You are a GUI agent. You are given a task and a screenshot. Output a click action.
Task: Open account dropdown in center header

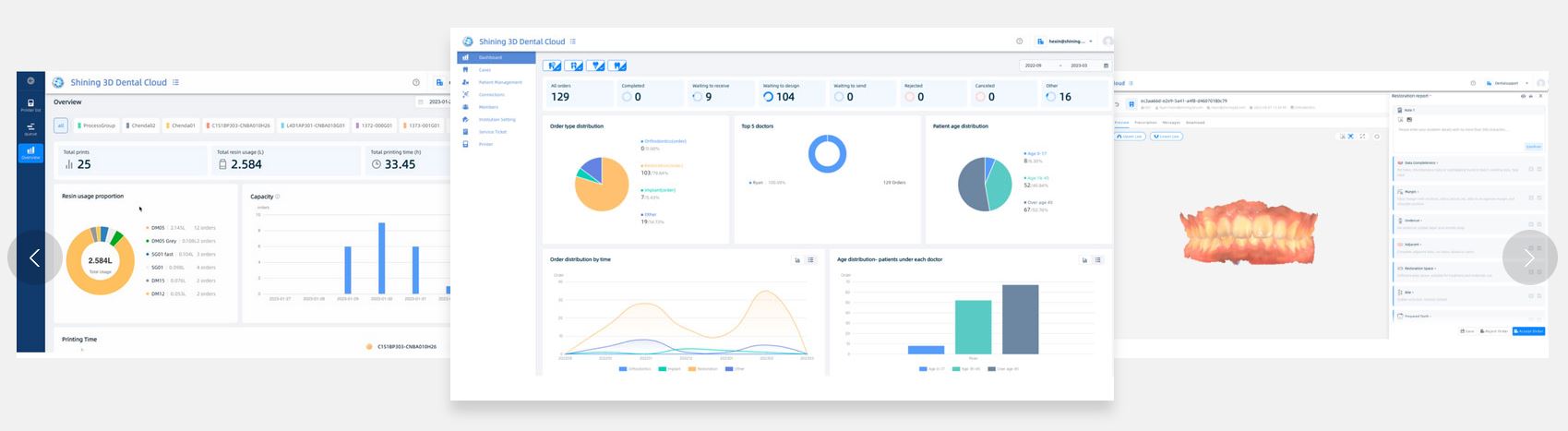[x=1066, y=42]
